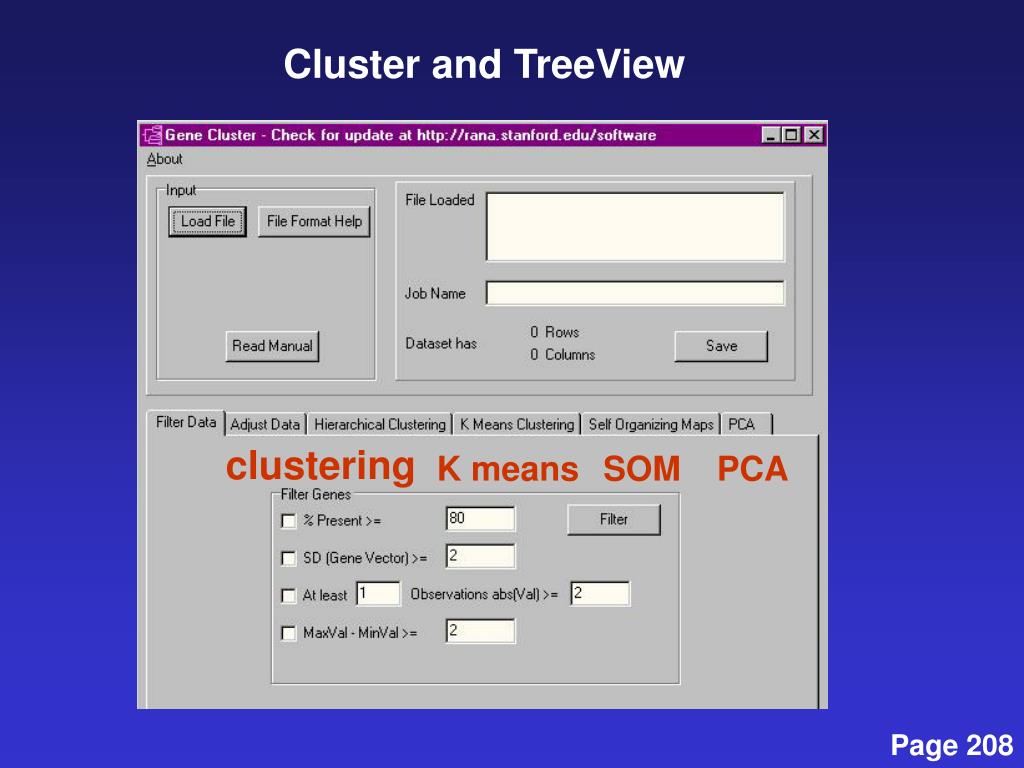The image size is (1024, 768).
Task: Click the Gene Cluster title bar icon
Action: (152, 135)
